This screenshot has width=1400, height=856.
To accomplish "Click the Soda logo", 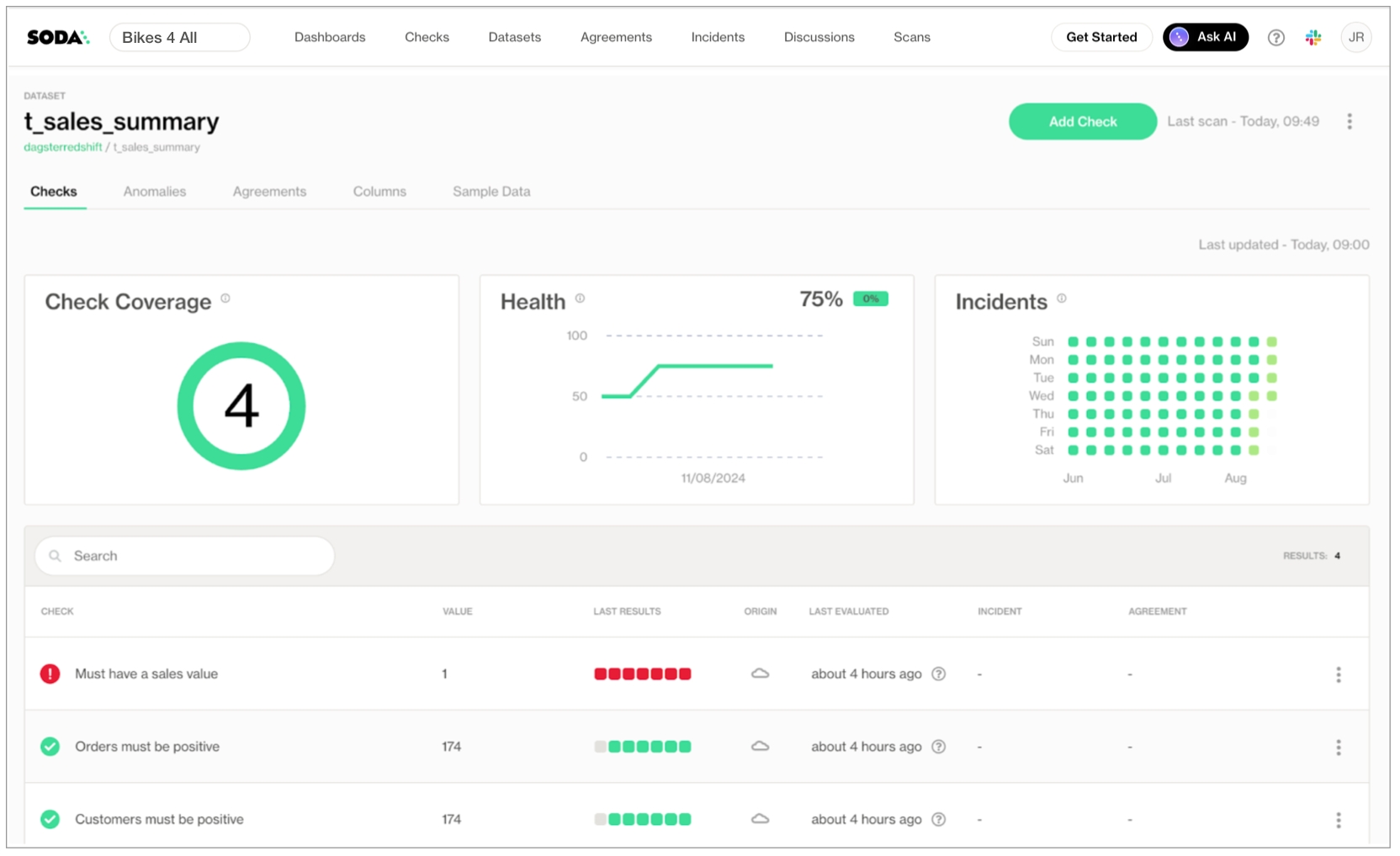I will point(57,37).
